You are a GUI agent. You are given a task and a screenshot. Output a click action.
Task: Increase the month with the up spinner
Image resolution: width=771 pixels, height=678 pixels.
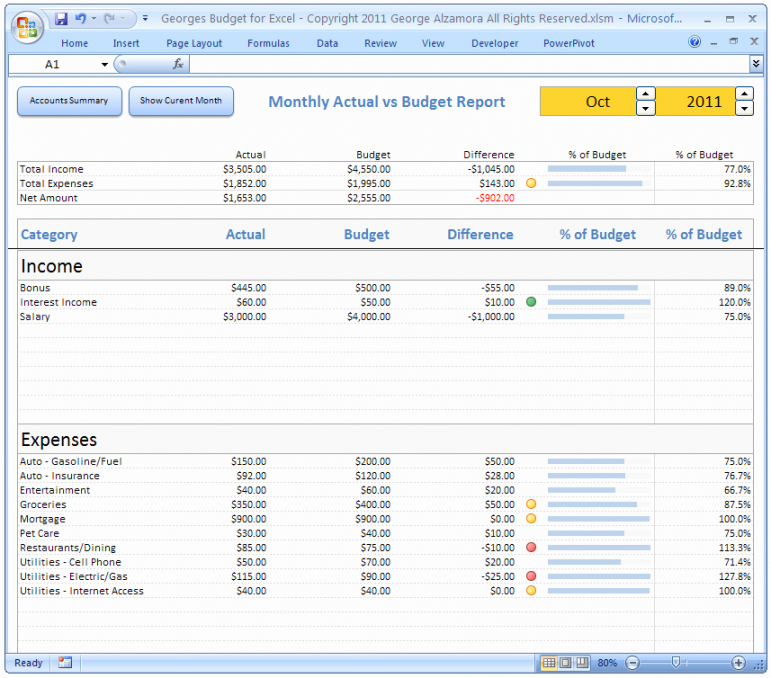pyautogui.click(x=646, y=94)
